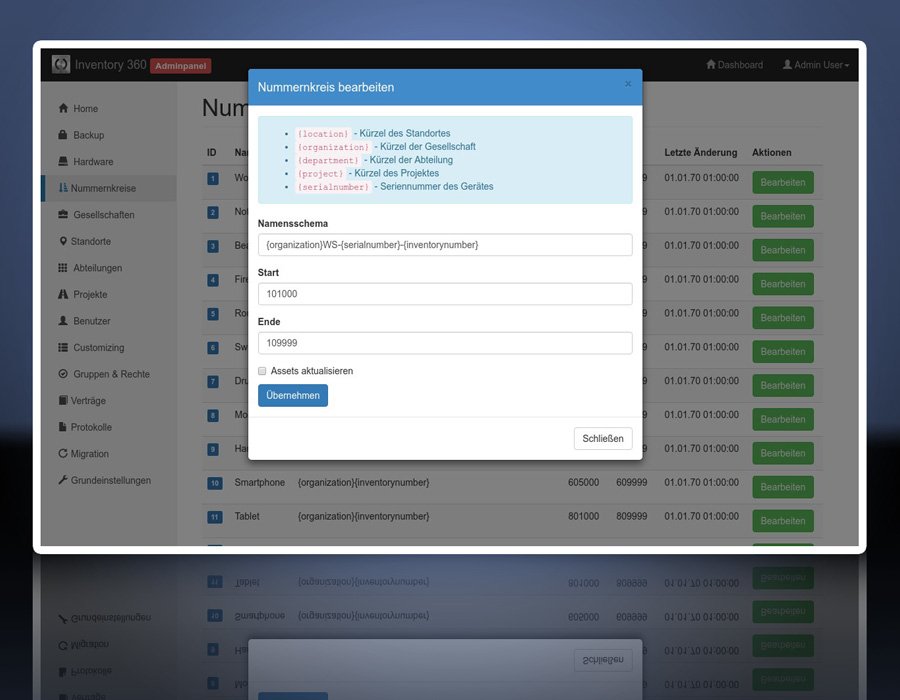Click the Migration refresh icon

click(63, 453)
